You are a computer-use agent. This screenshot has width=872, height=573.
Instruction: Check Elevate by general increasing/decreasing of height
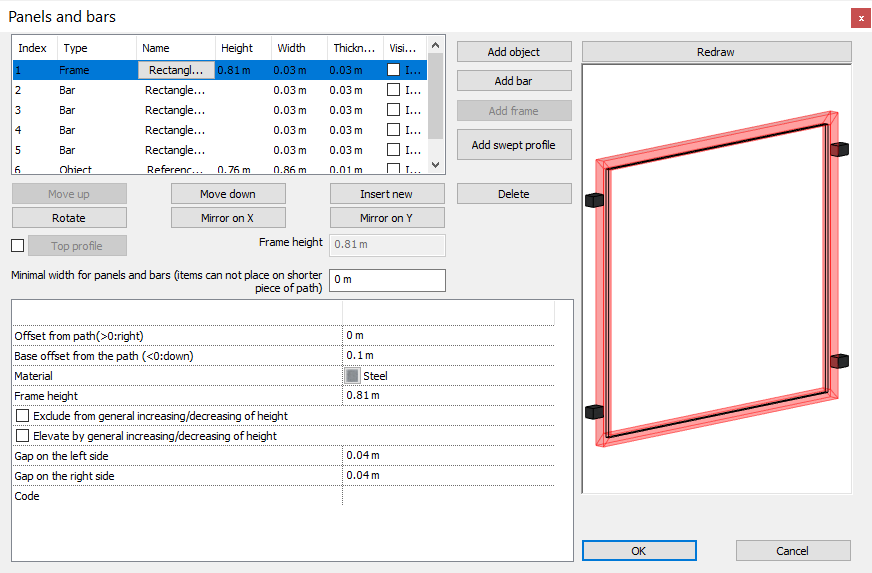click(23, 436)
